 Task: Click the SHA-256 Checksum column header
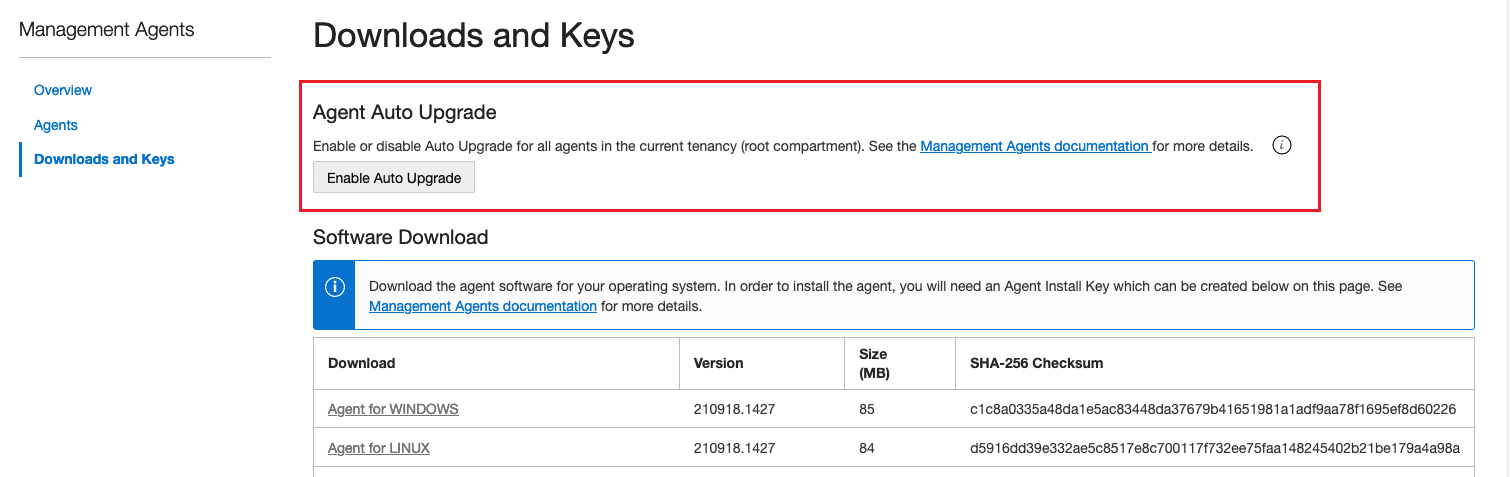(x=1036, y=363)
